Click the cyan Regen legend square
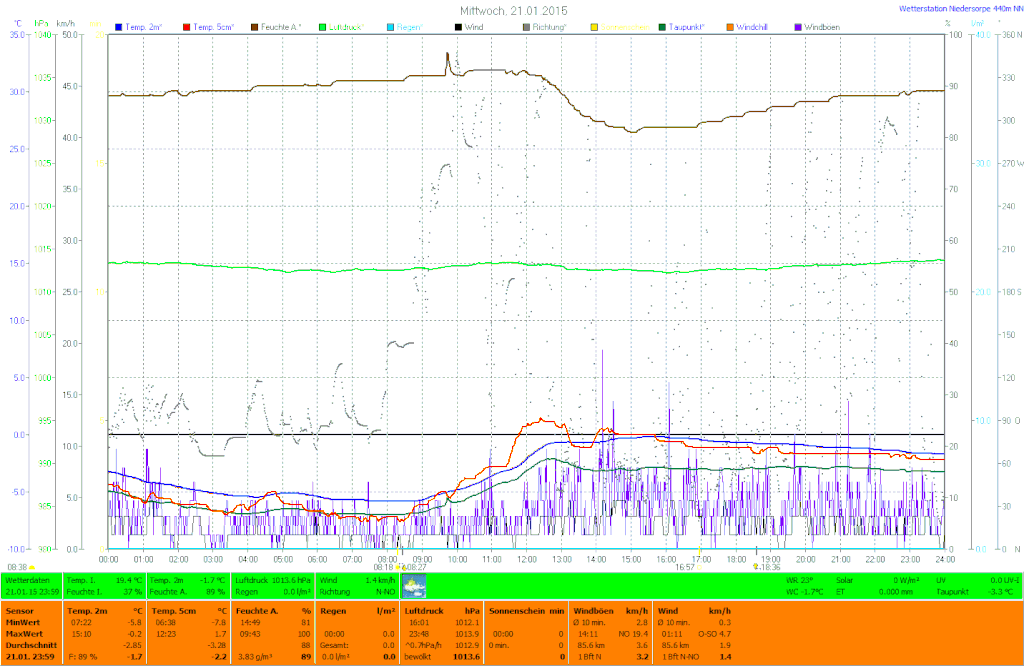1024x666 pixels. click(x=390, y=26)
